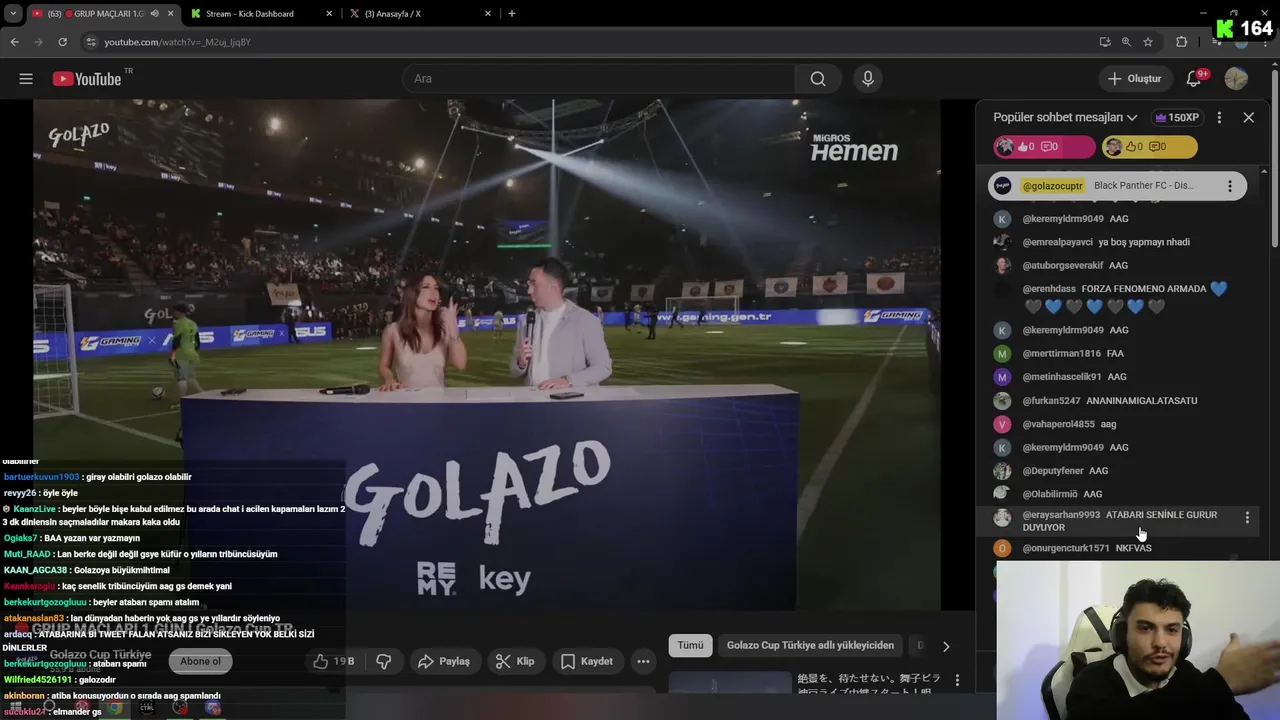Open the account avatar menu
This screenshot has width=1280, height=720.
(x=1236, y=79)
